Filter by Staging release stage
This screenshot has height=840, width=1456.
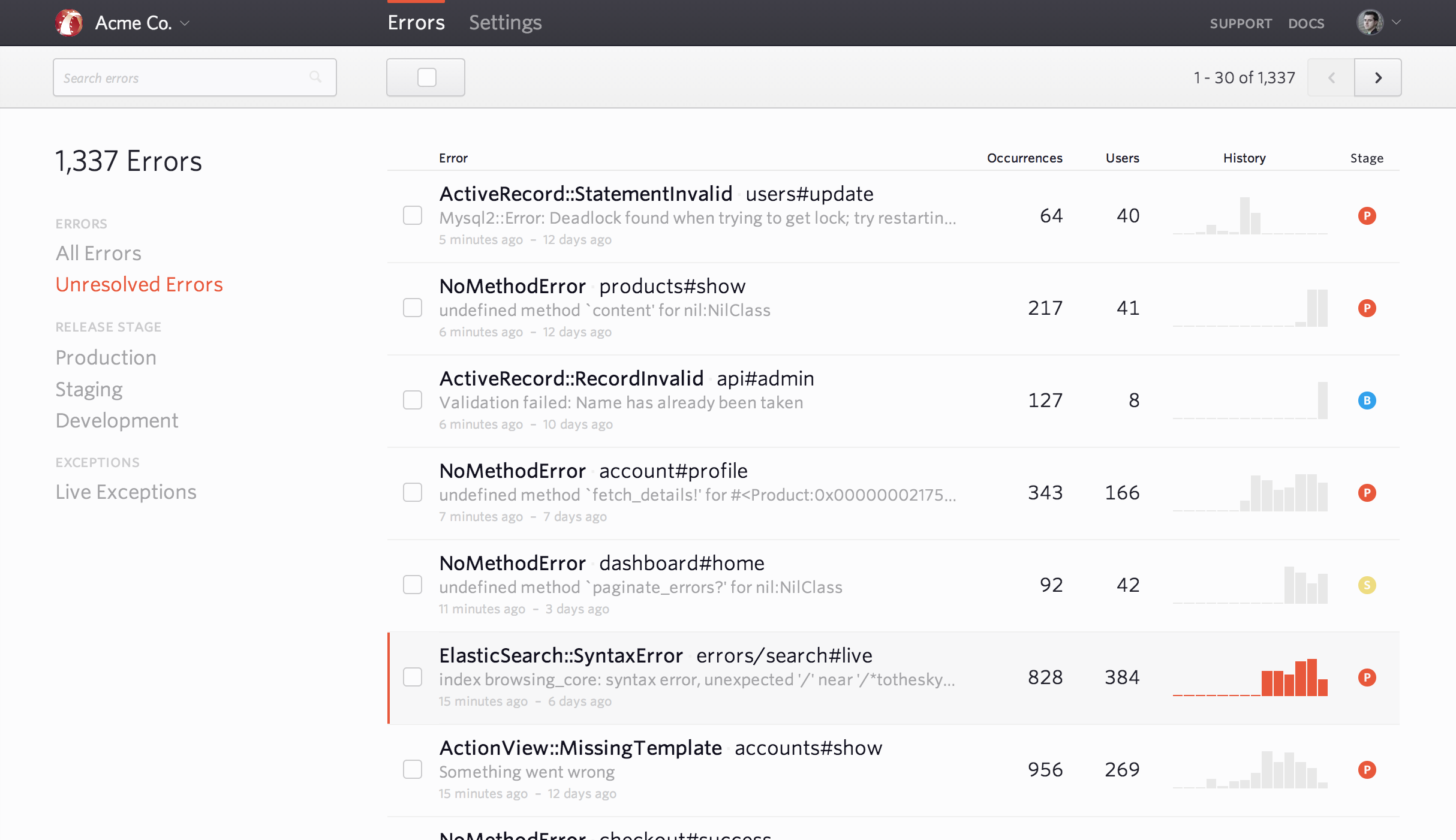(x=89, y=389)
